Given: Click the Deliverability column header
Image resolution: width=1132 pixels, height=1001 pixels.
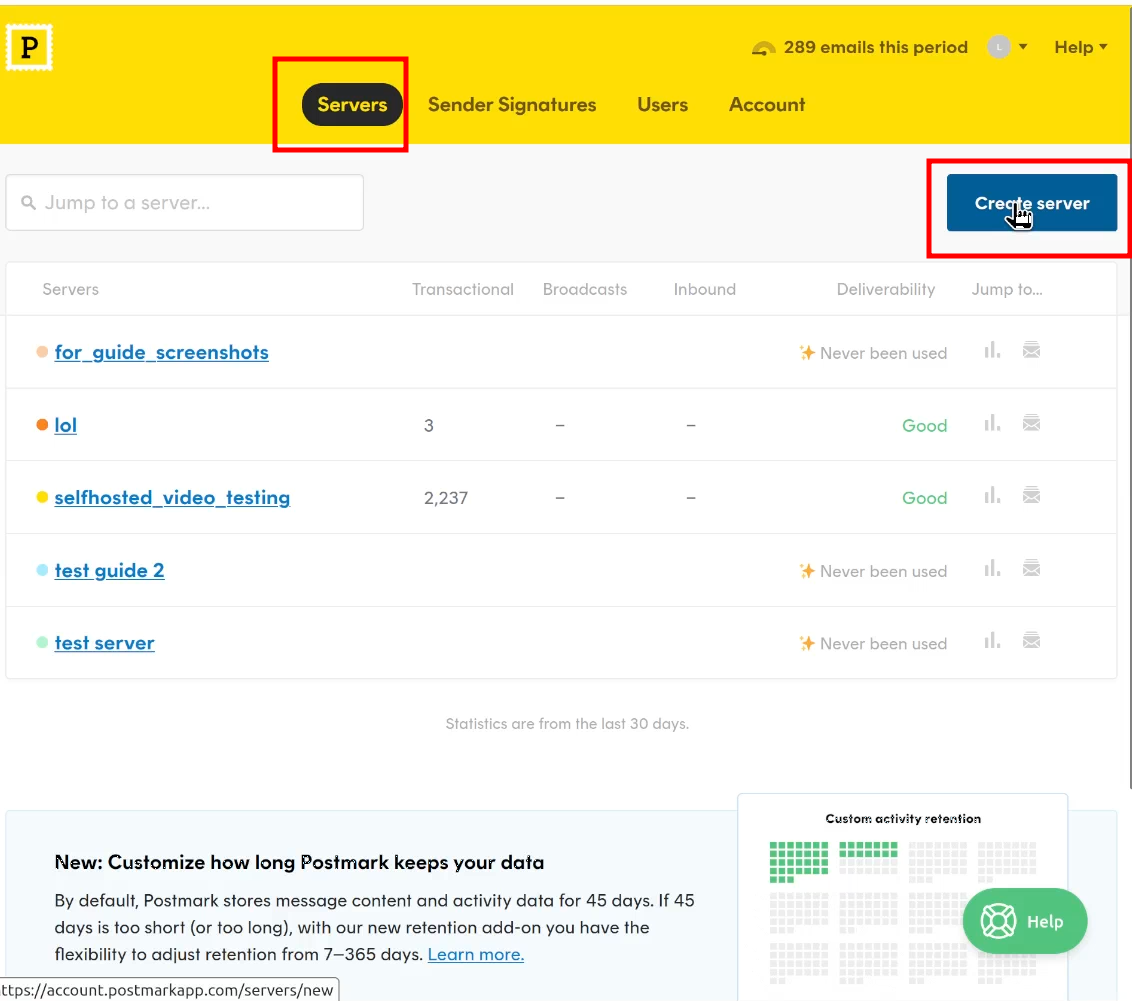Looking at the screenshot, I should (x=886, y=289).
